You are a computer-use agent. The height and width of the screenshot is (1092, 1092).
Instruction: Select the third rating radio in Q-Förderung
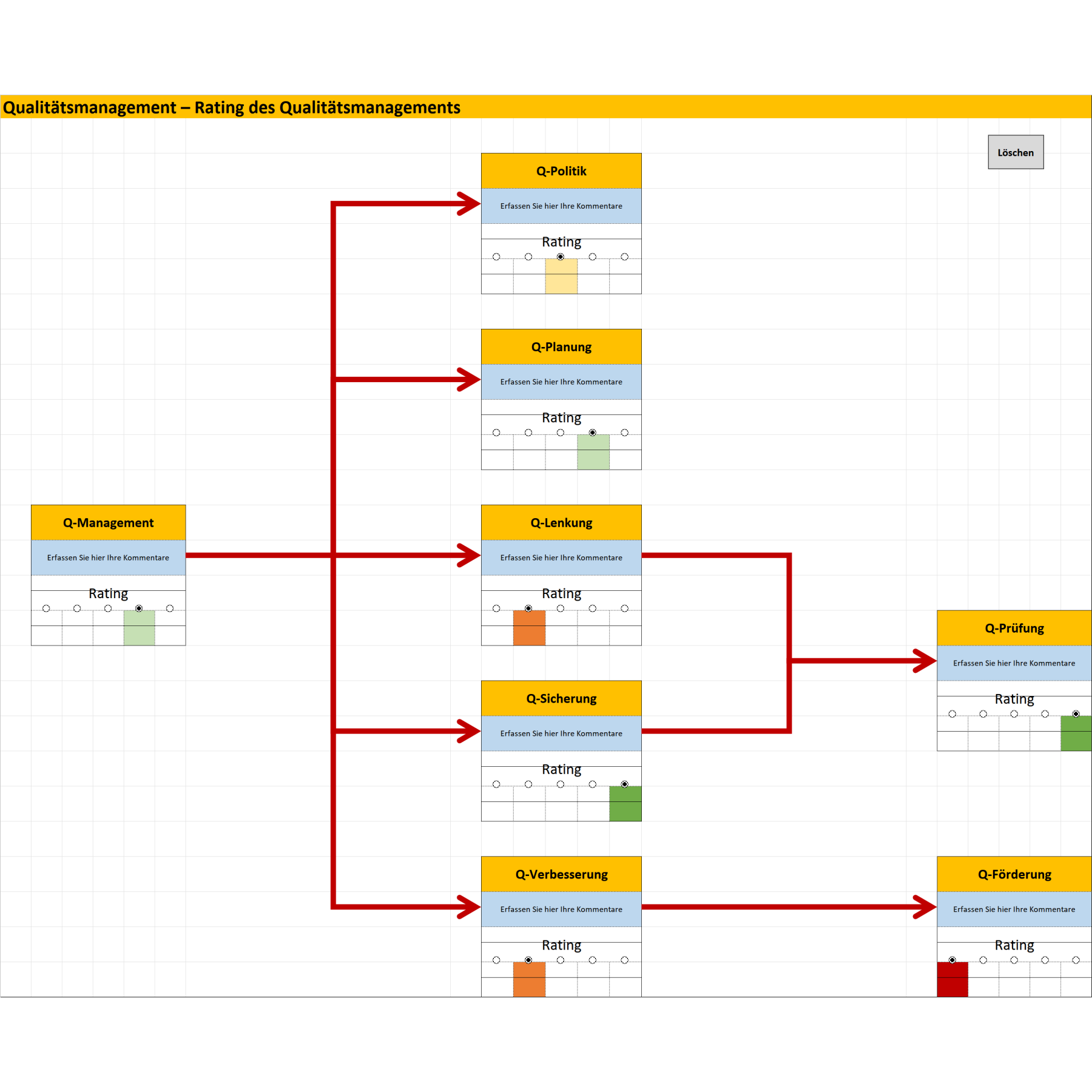(1014, 960)
